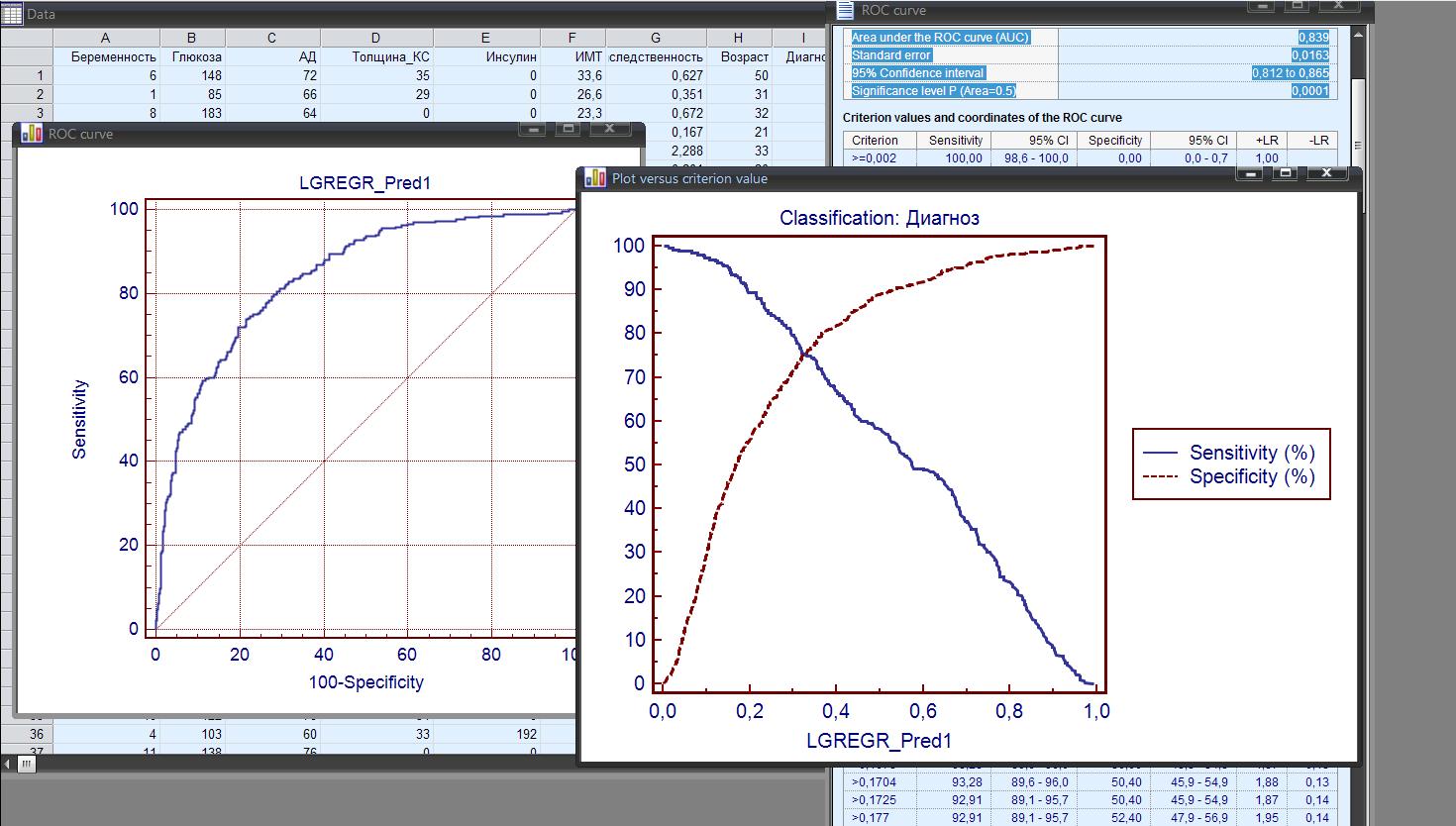1456x826 pixels.
Task: Click the Specificity (%) legend entry
Action: coord(1252,476)
